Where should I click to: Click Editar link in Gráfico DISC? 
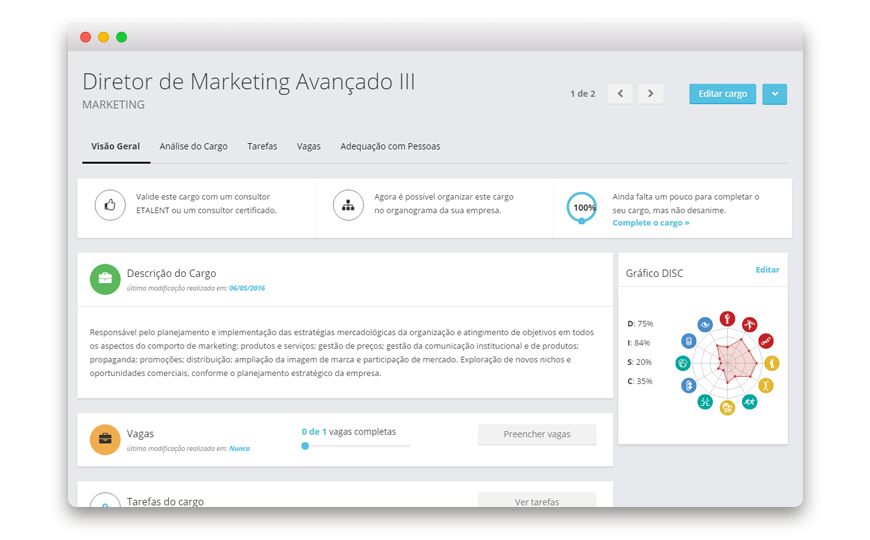[767, 270]
